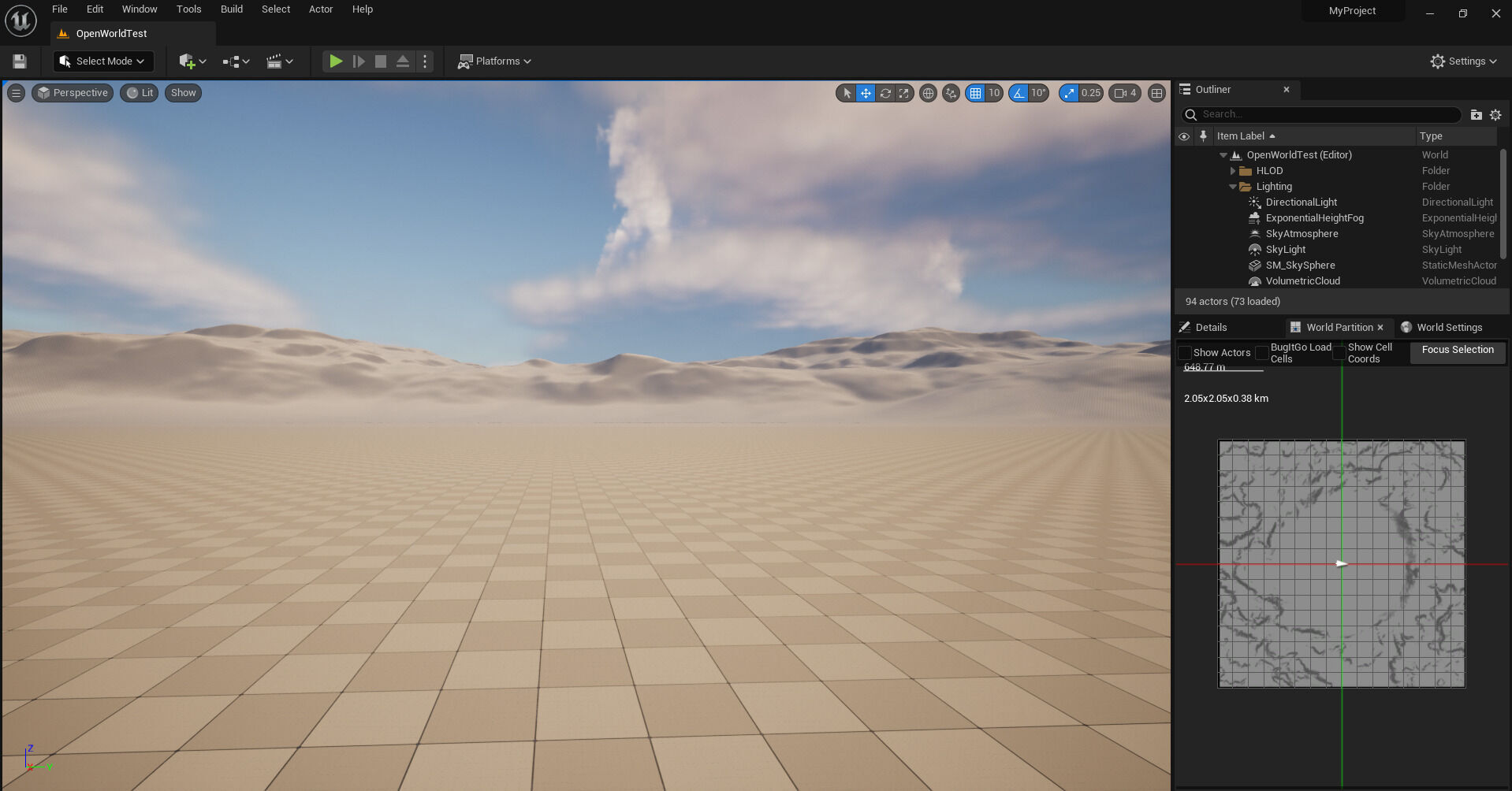The height and width of the screenshot is (791, 1512).
Task: Open the Platforms dropdown
Action: click(495, 61)
